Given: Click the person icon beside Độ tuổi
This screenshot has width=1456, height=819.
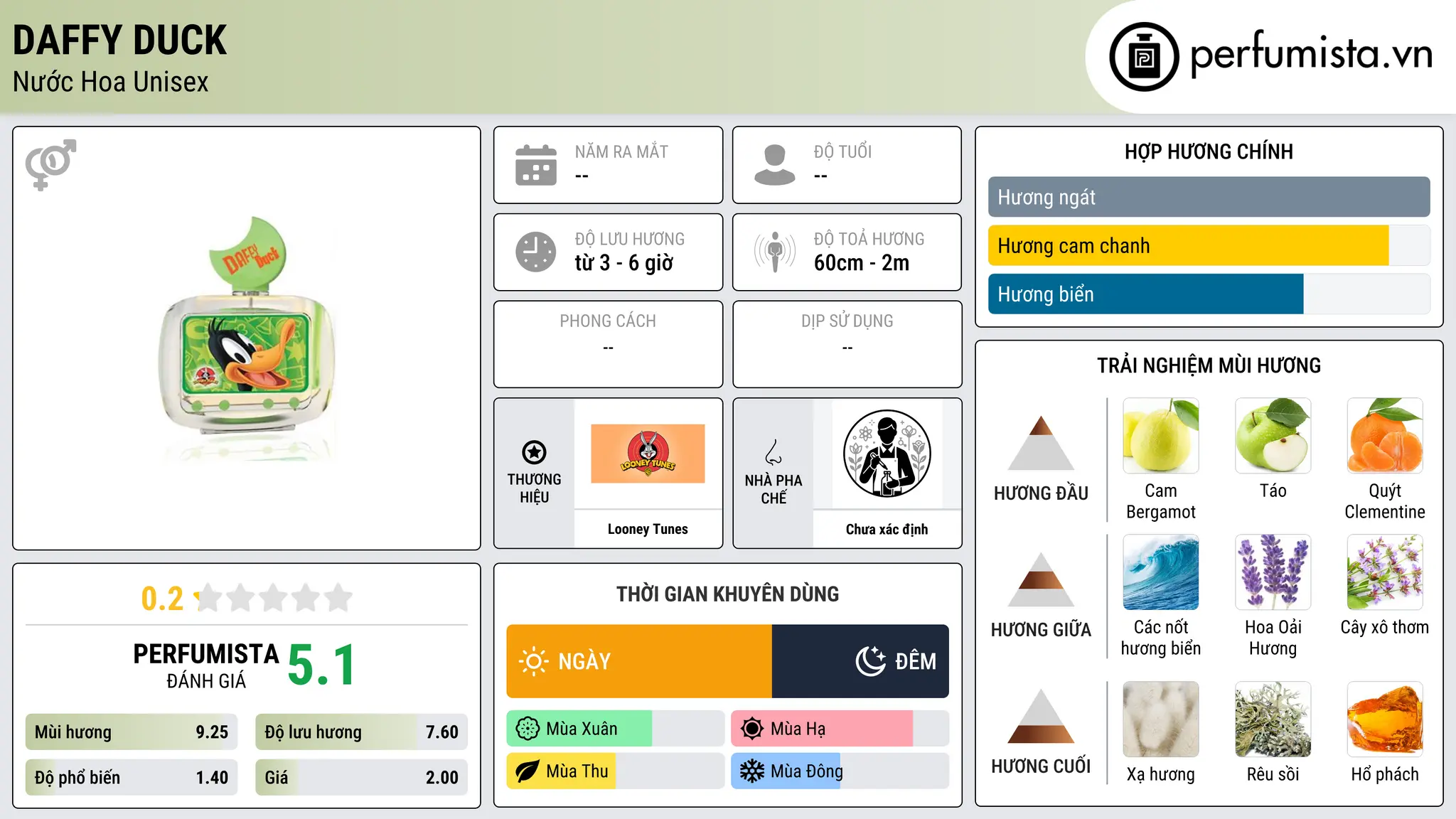Looking at the screenshot, I should click(775, 165).
